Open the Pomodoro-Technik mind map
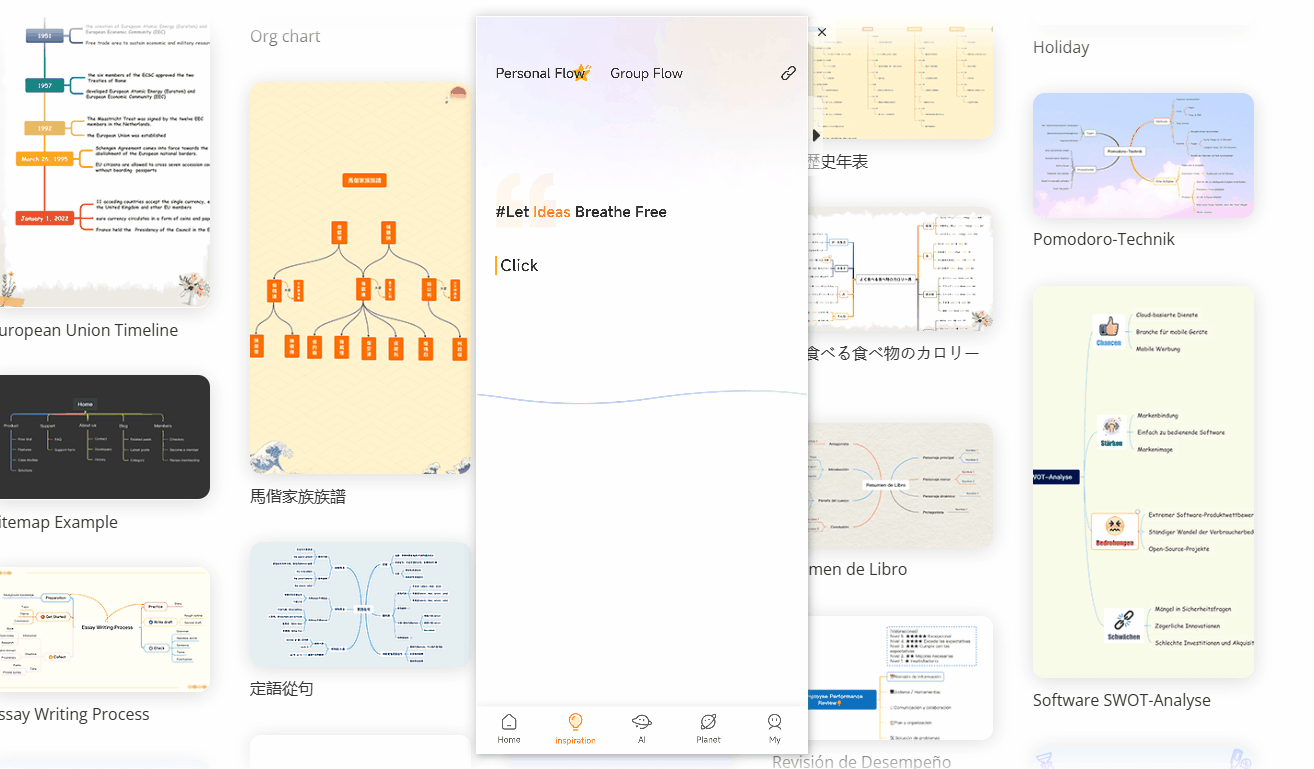Image resolution: width=1314 pixels, height=769 pixels. (x=1143, y=156)
